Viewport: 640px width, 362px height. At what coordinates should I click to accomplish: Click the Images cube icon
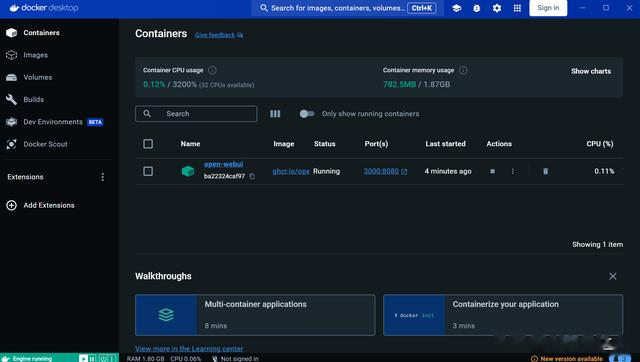11,55
